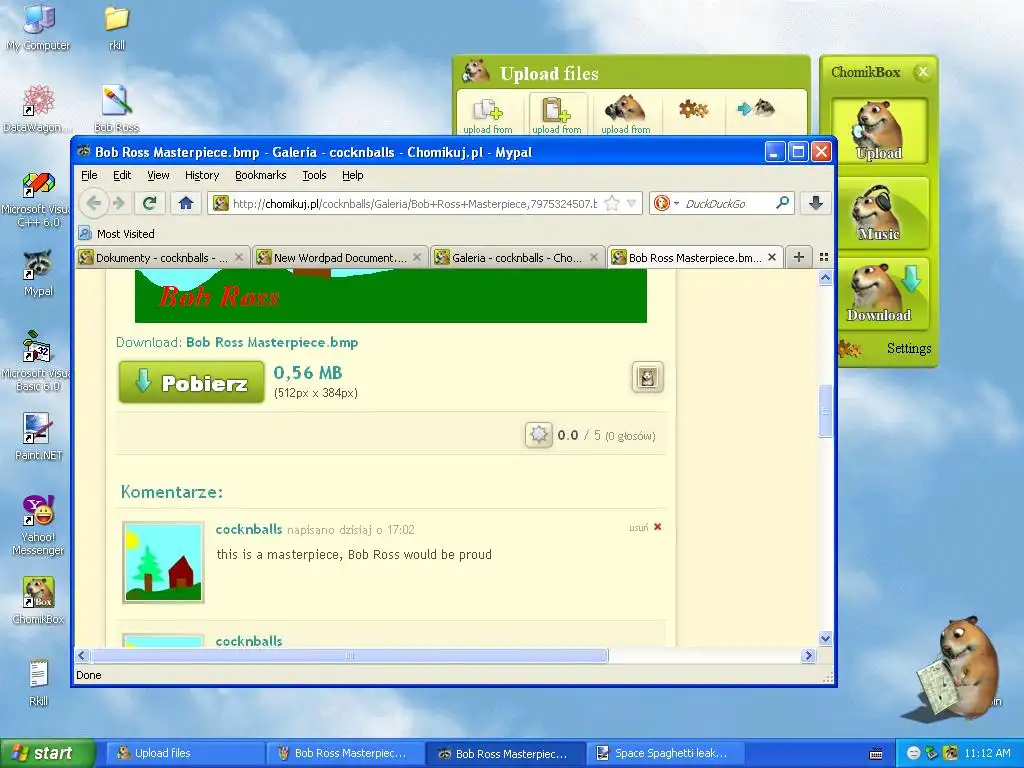Open the View menu
Image resolution: width=1024 pixels, height=768 pixels.
tap(158, 175)
